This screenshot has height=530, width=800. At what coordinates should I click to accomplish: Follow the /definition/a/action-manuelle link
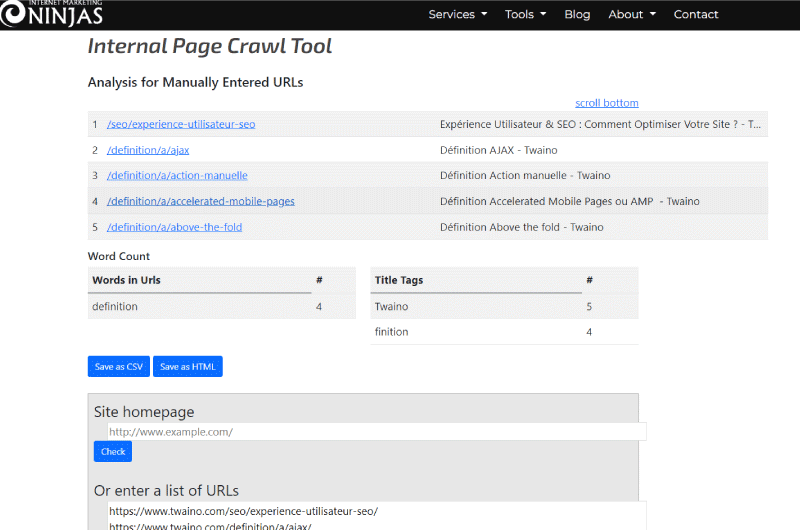coord(177,175)
